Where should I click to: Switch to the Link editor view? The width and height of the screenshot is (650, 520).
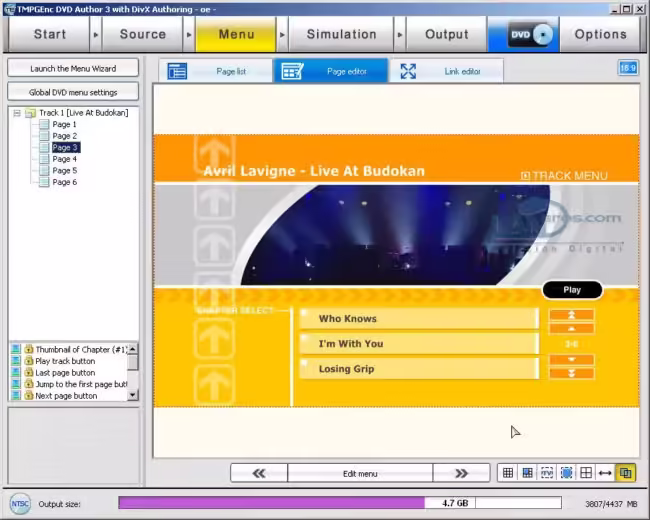[x=446, y=71]
